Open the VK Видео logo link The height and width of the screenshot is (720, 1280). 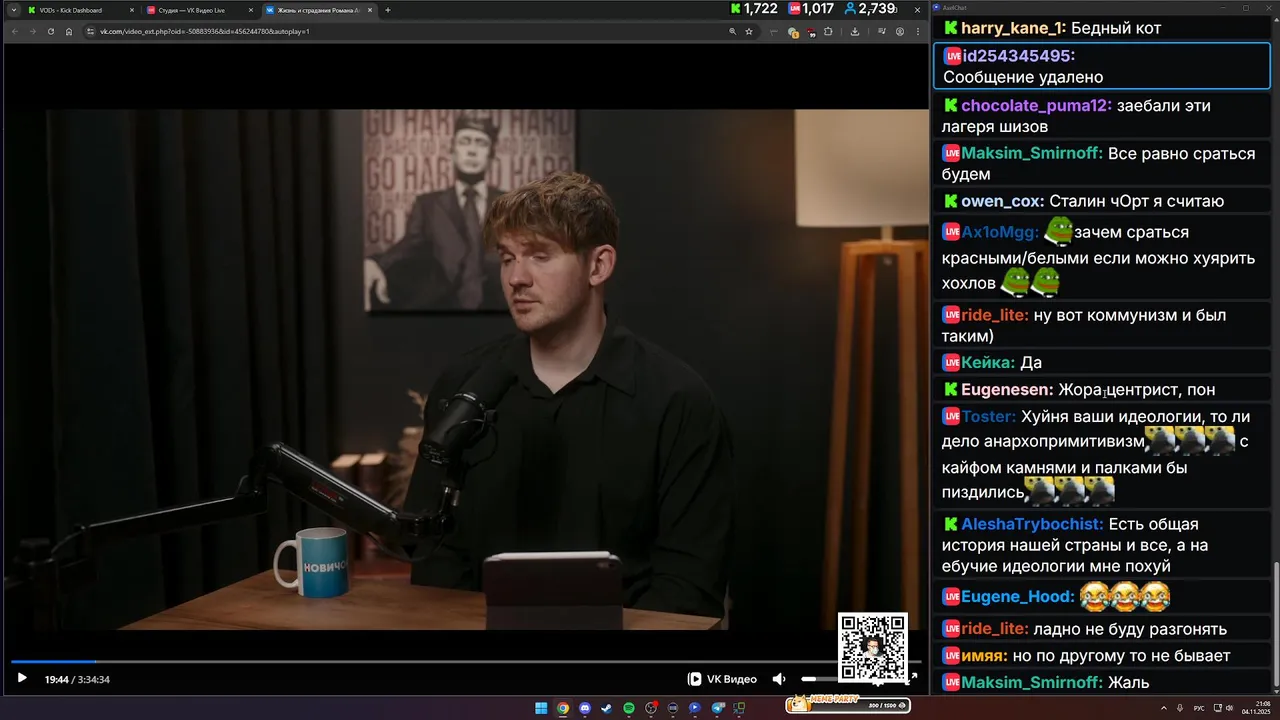(722, 679)
